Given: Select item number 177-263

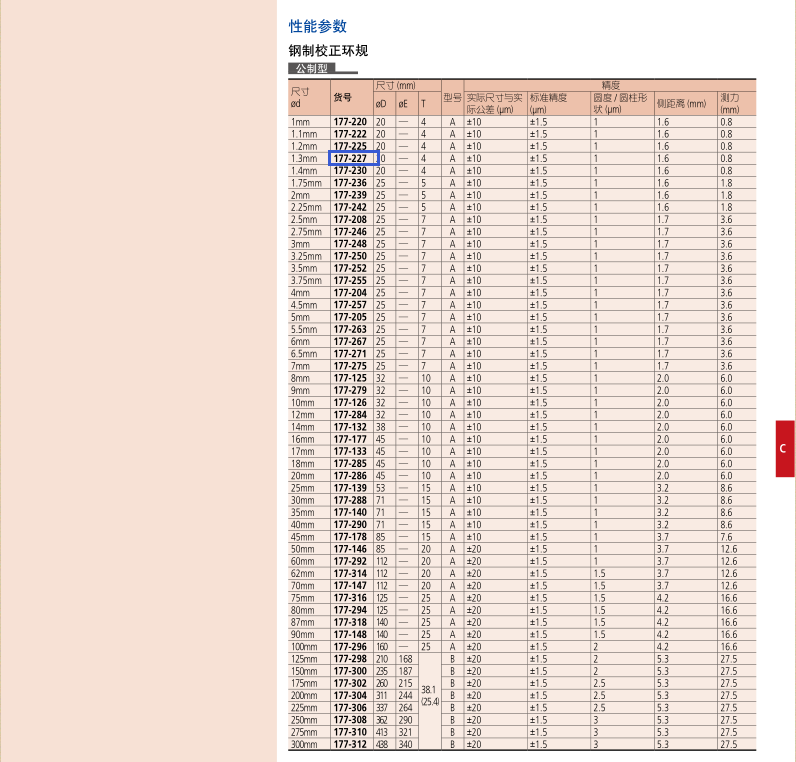Looking at the screenshot, I should (x=350, y=329).
